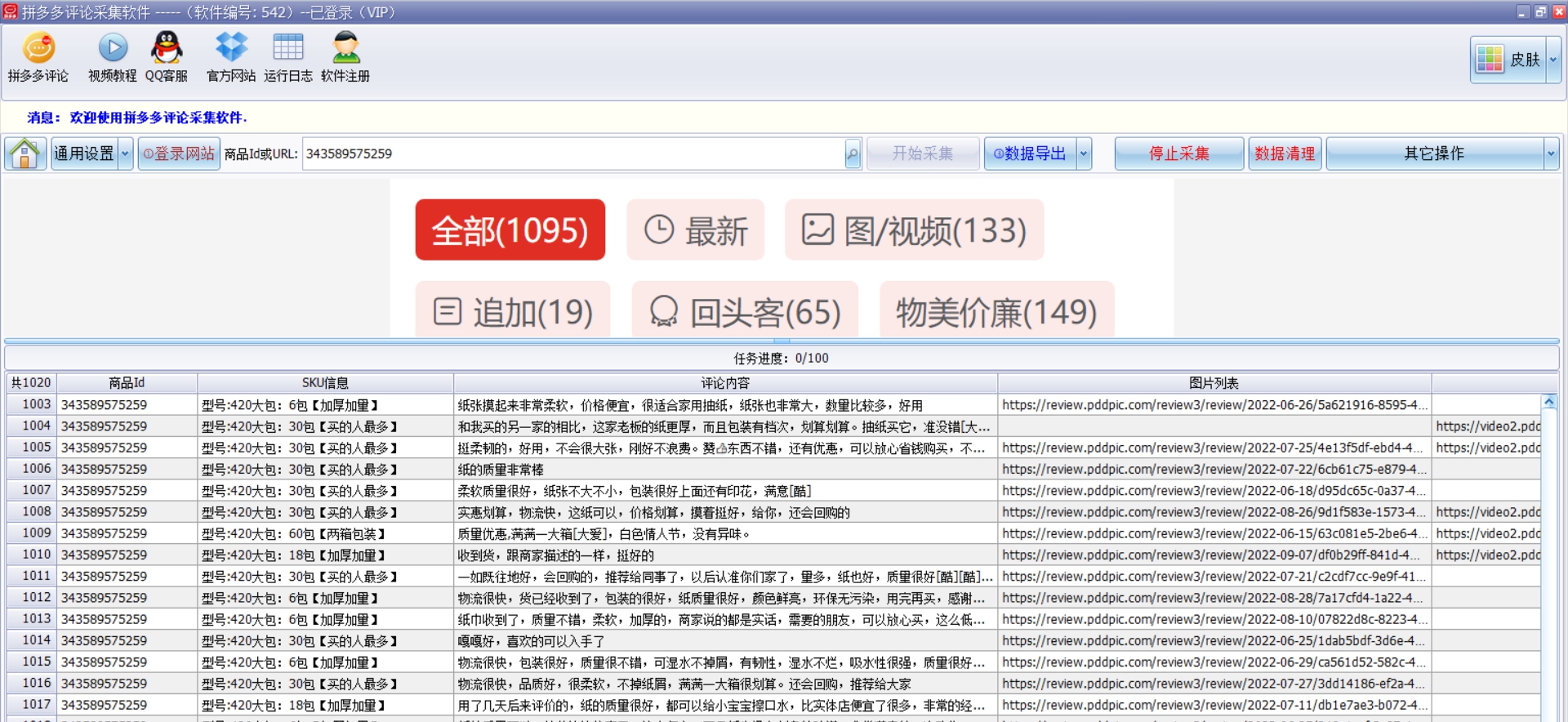
Task: Select the 最新 newest reviews tab
Action: click(696, 230)
